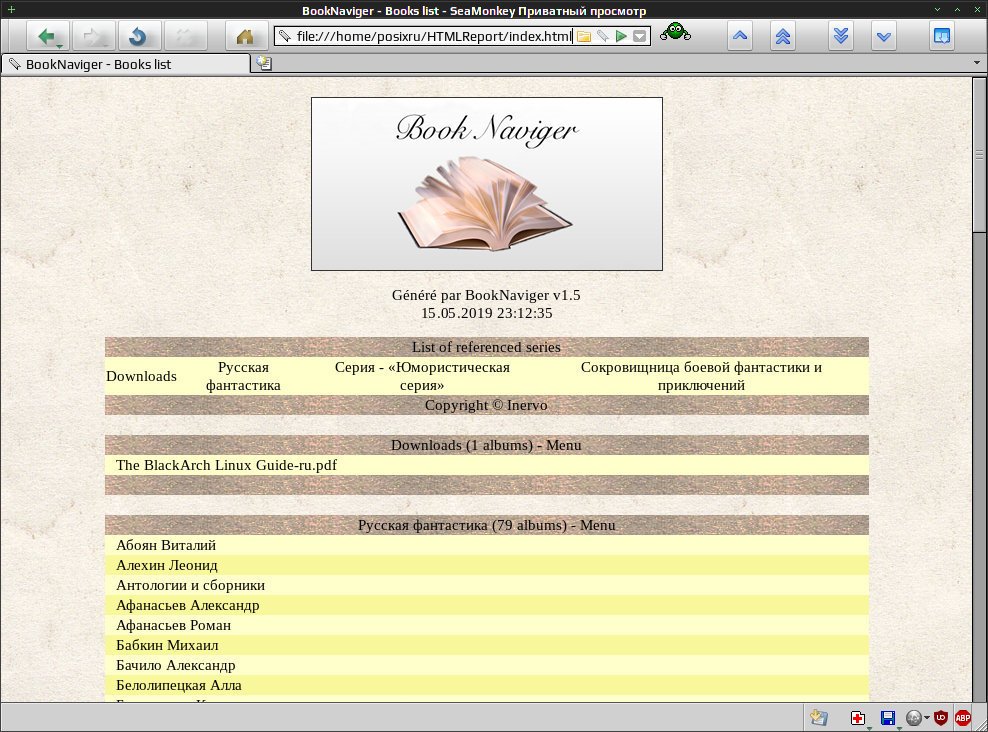Open the uBlock Origin shield icon

[941, 718]
